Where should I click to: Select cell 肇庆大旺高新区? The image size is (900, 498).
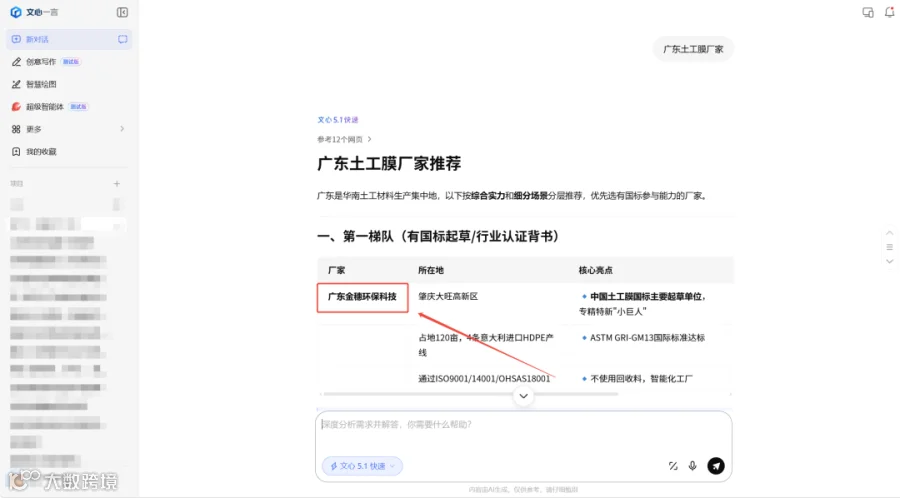tap(448, 296)
